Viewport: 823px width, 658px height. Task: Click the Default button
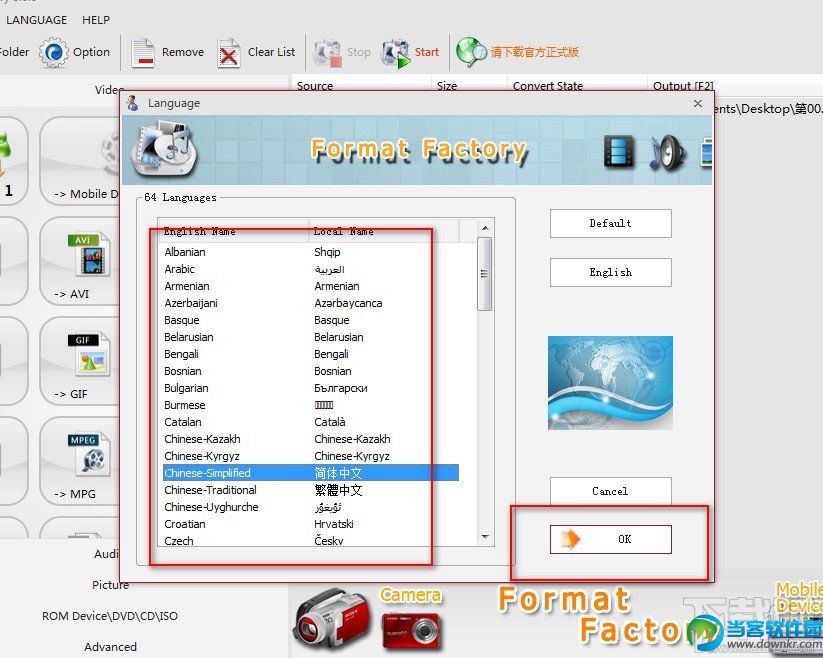pos(610,224)
